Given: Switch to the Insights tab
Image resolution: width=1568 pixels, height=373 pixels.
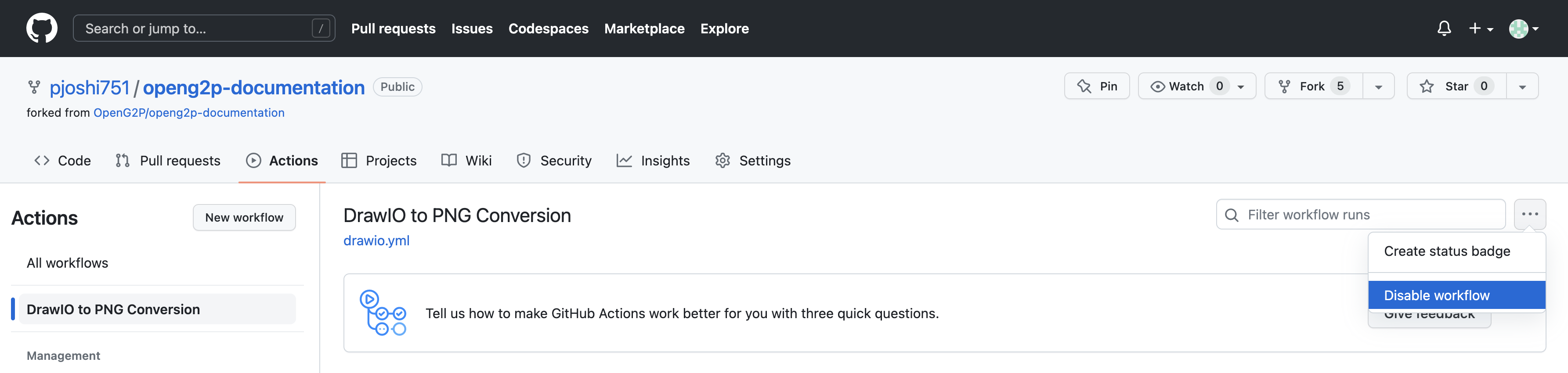Looking at the screenshot, I should [653, 161].
